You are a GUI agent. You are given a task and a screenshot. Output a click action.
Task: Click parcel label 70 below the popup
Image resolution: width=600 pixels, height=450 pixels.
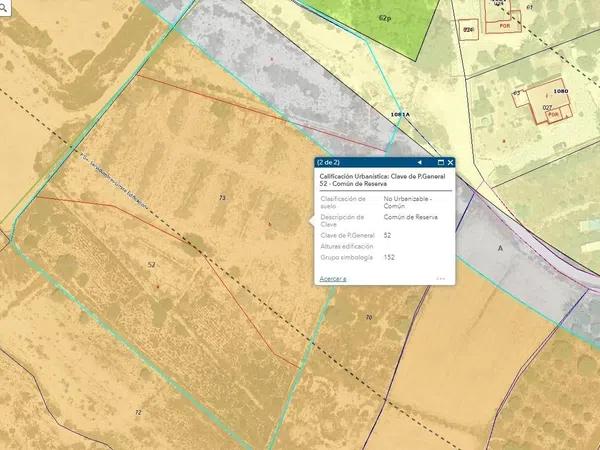point(369,318)
